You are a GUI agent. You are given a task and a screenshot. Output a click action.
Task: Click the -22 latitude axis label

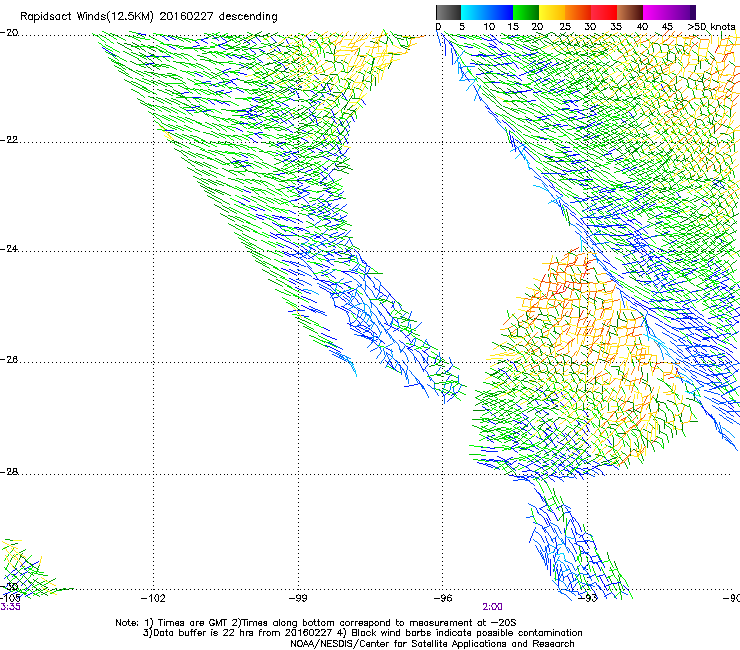tap(10, 140)
